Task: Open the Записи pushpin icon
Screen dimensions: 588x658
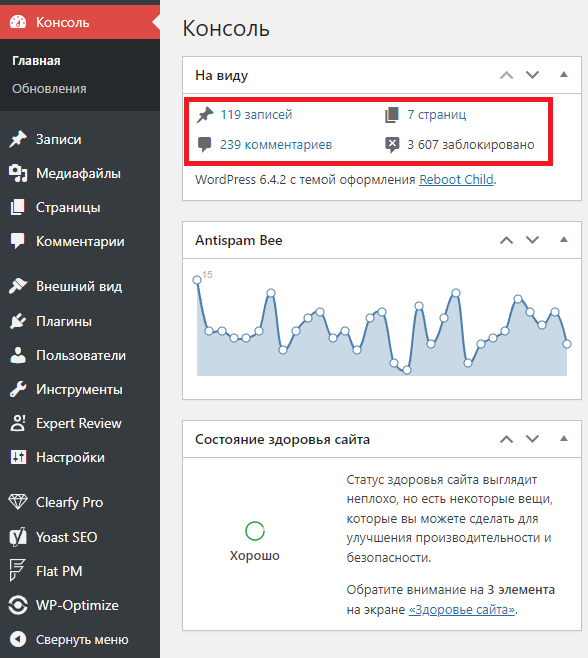Action: tap(18, 139)
